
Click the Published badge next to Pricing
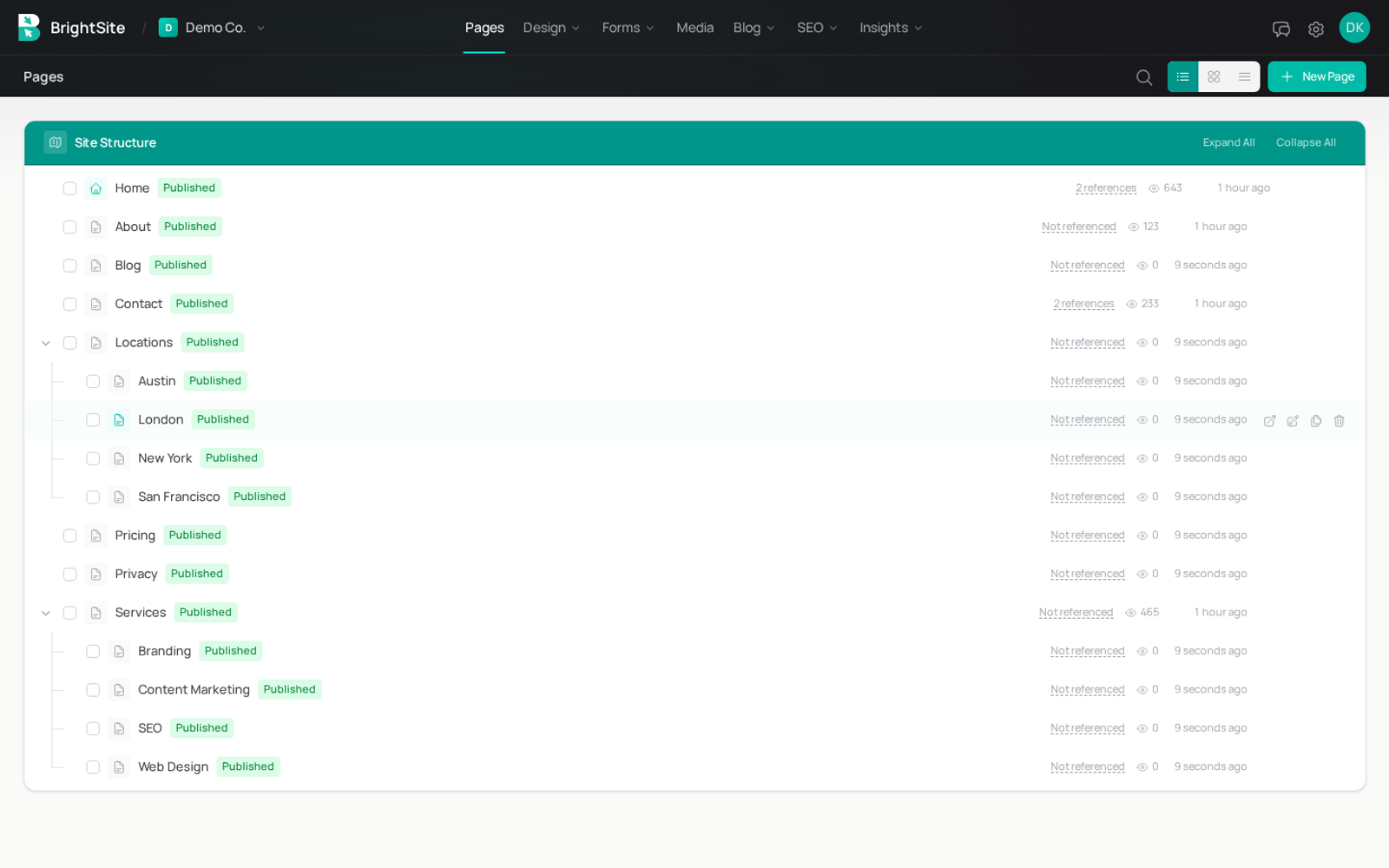(195, 536)
